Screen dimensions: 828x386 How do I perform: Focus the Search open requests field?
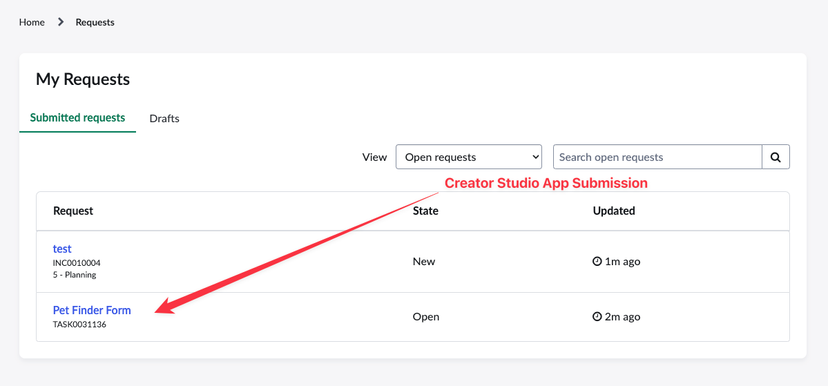click(657, 157)
